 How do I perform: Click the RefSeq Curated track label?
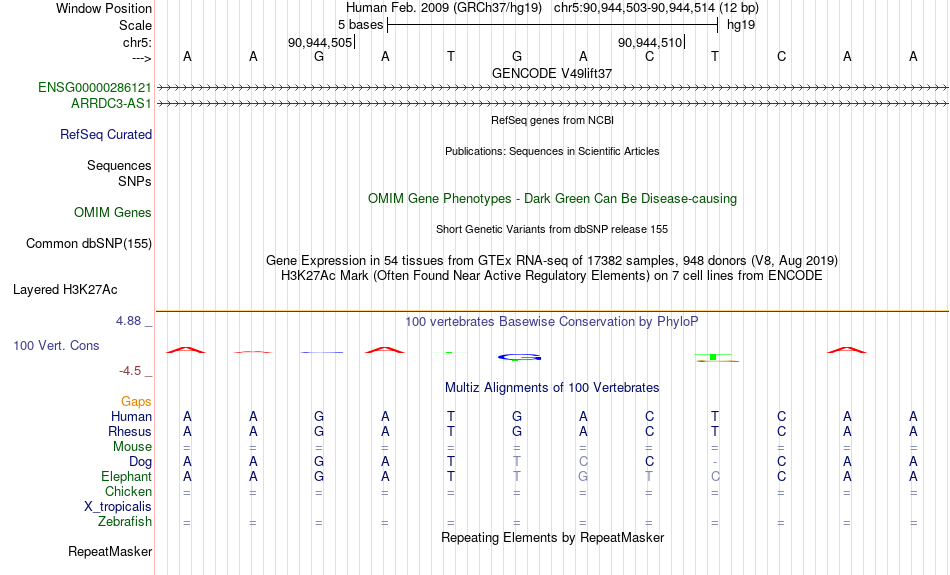tap(106, 135)
